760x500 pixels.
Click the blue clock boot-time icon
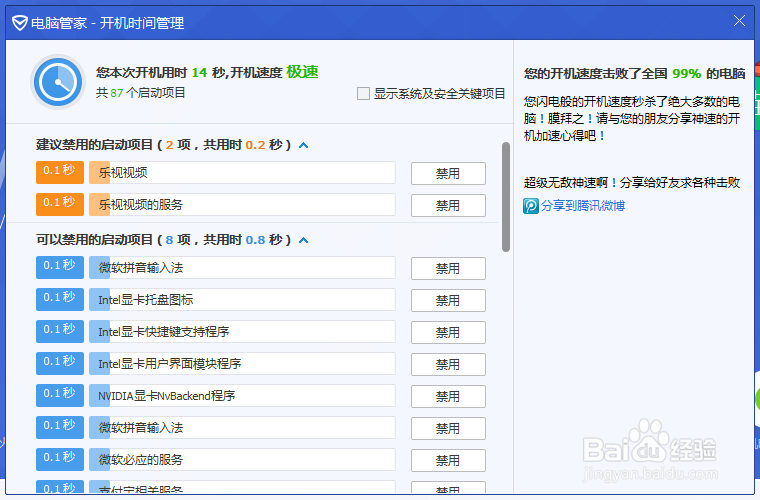pyautogui.click(x=58, y=82)
